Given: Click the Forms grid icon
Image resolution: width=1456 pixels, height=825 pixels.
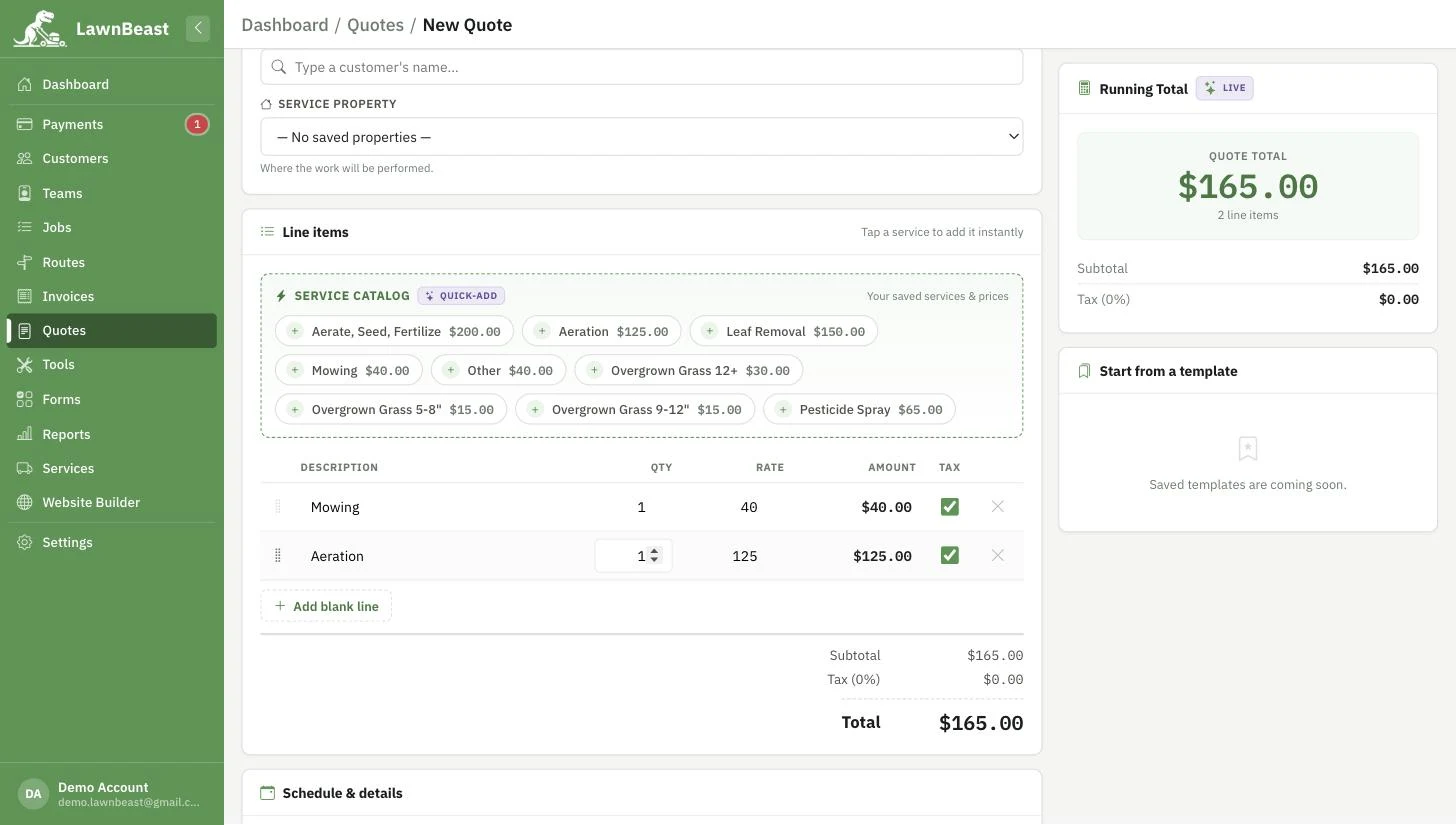Looking at the screenshot, I should pyautogui.click(x=25, y=399).
